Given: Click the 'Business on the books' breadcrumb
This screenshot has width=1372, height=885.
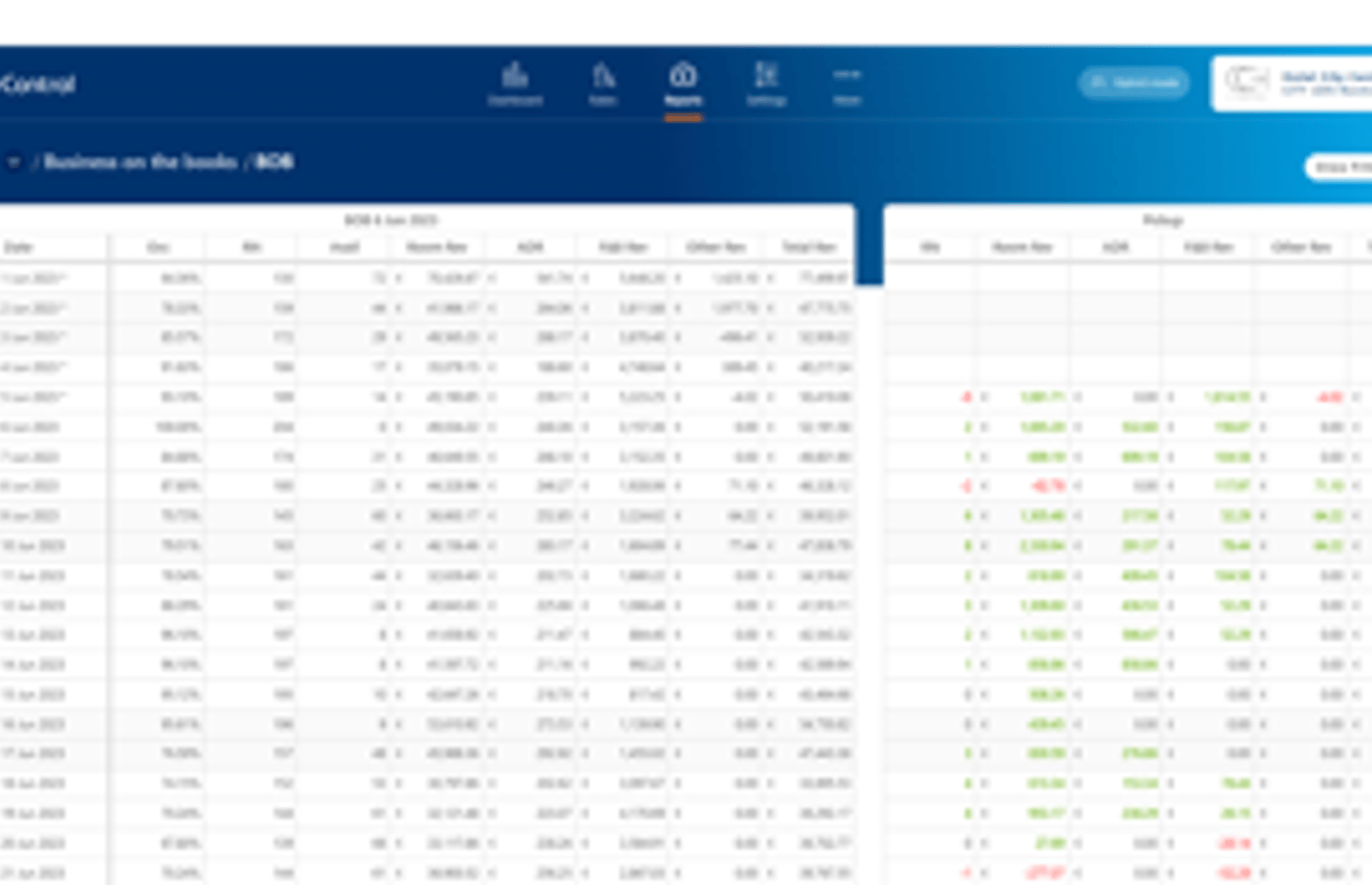Looking at the screenshot, I should pyautogui.click(x=141, y=161).
